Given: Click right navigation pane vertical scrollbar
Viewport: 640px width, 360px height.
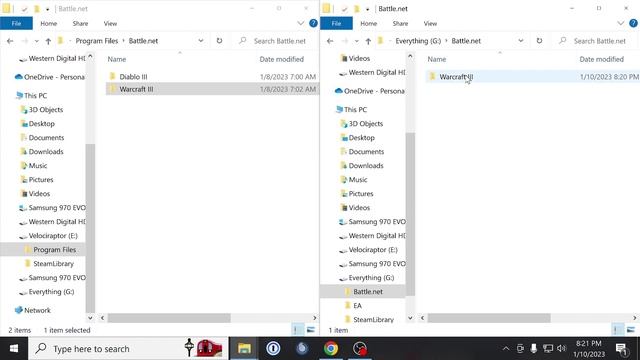Looking at the screenshot, I should pyautogui.click(x=410, y=214).
